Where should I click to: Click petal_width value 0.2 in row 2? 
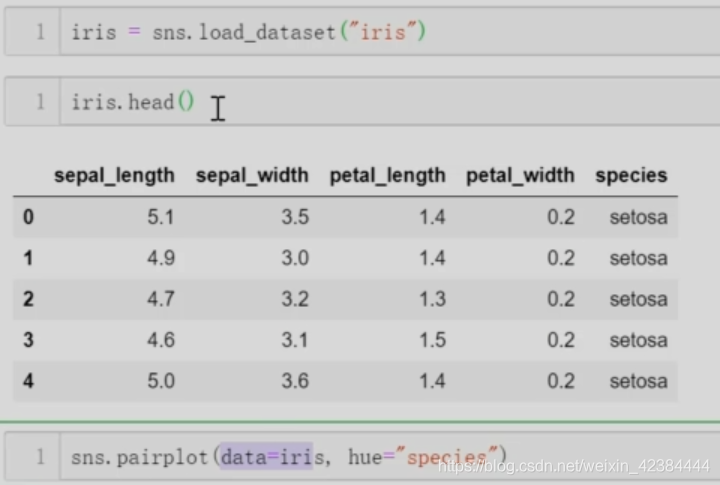[x=561, y=299]
